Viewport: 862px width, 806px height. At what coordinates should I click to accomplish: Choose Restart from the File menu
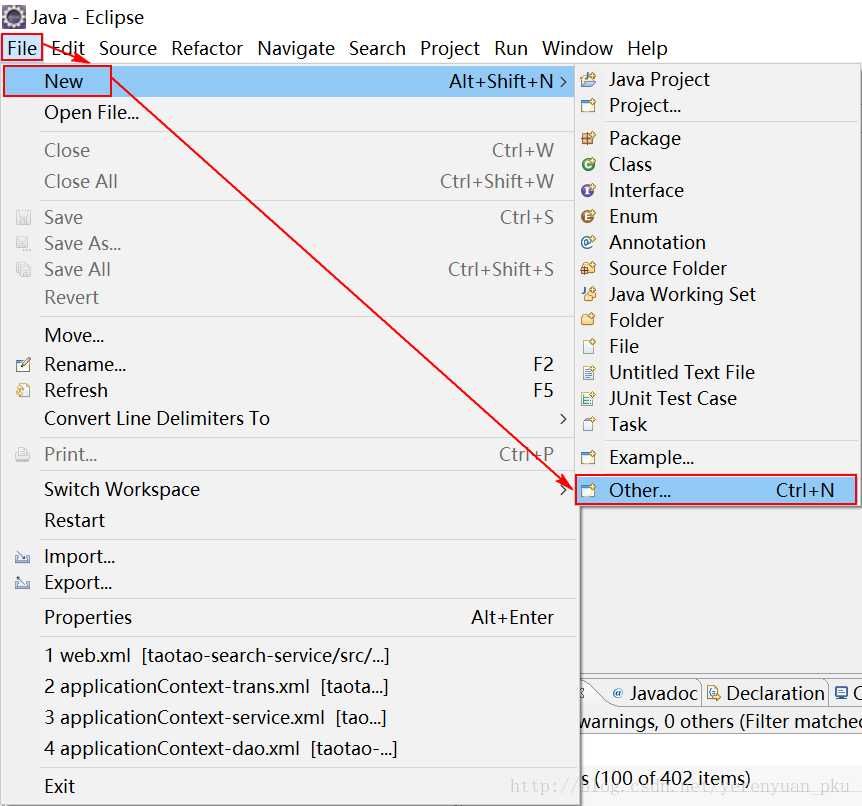point(74,520)
